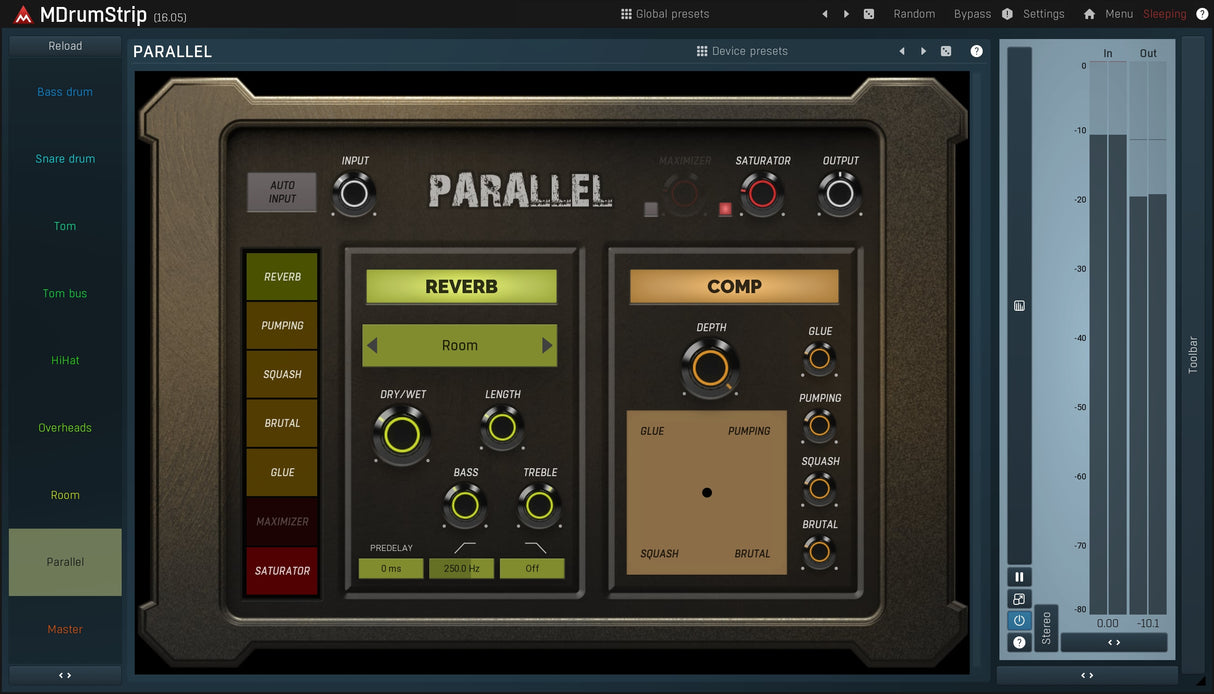
Task: Click the reverb Dry/Wet knob
Action: 401,435
